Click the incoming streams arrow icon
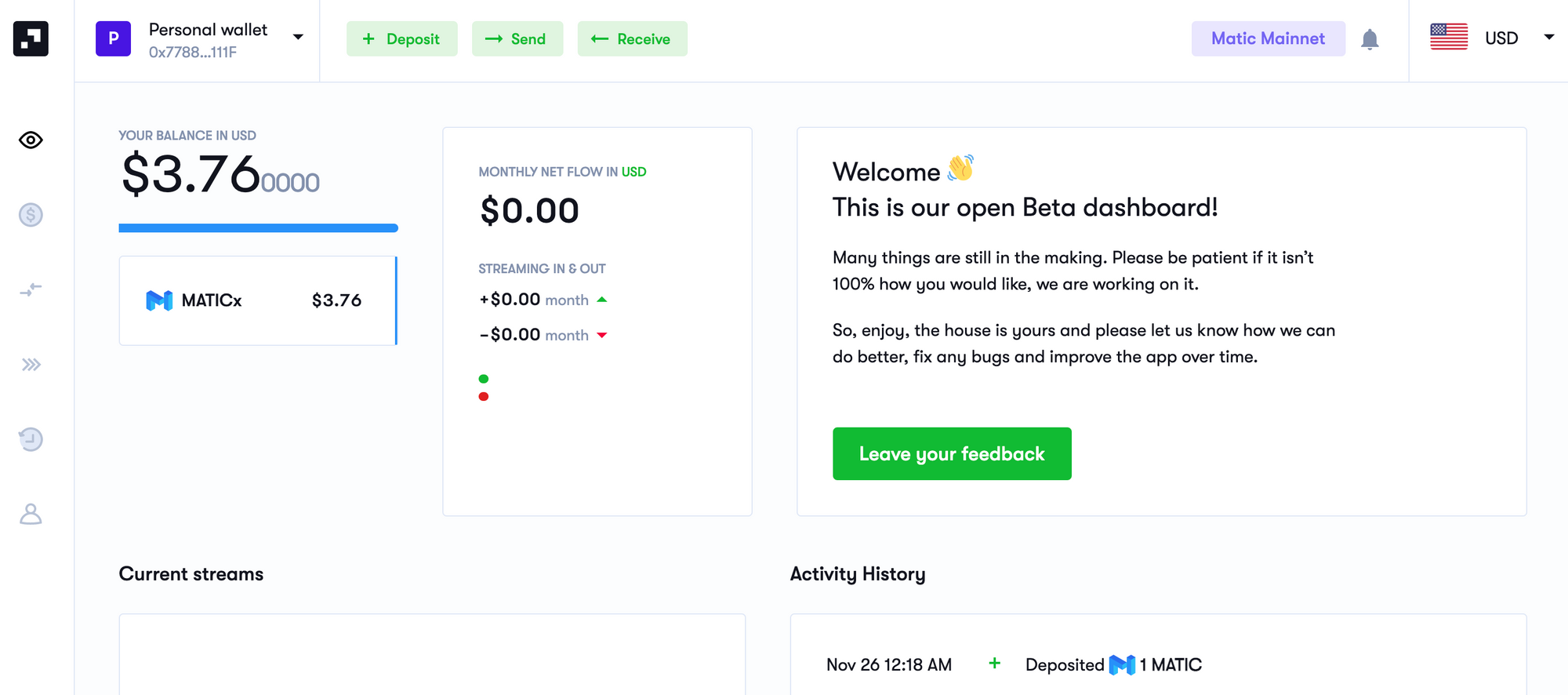This screenshot has height=695, width=1568. (30, 289)
